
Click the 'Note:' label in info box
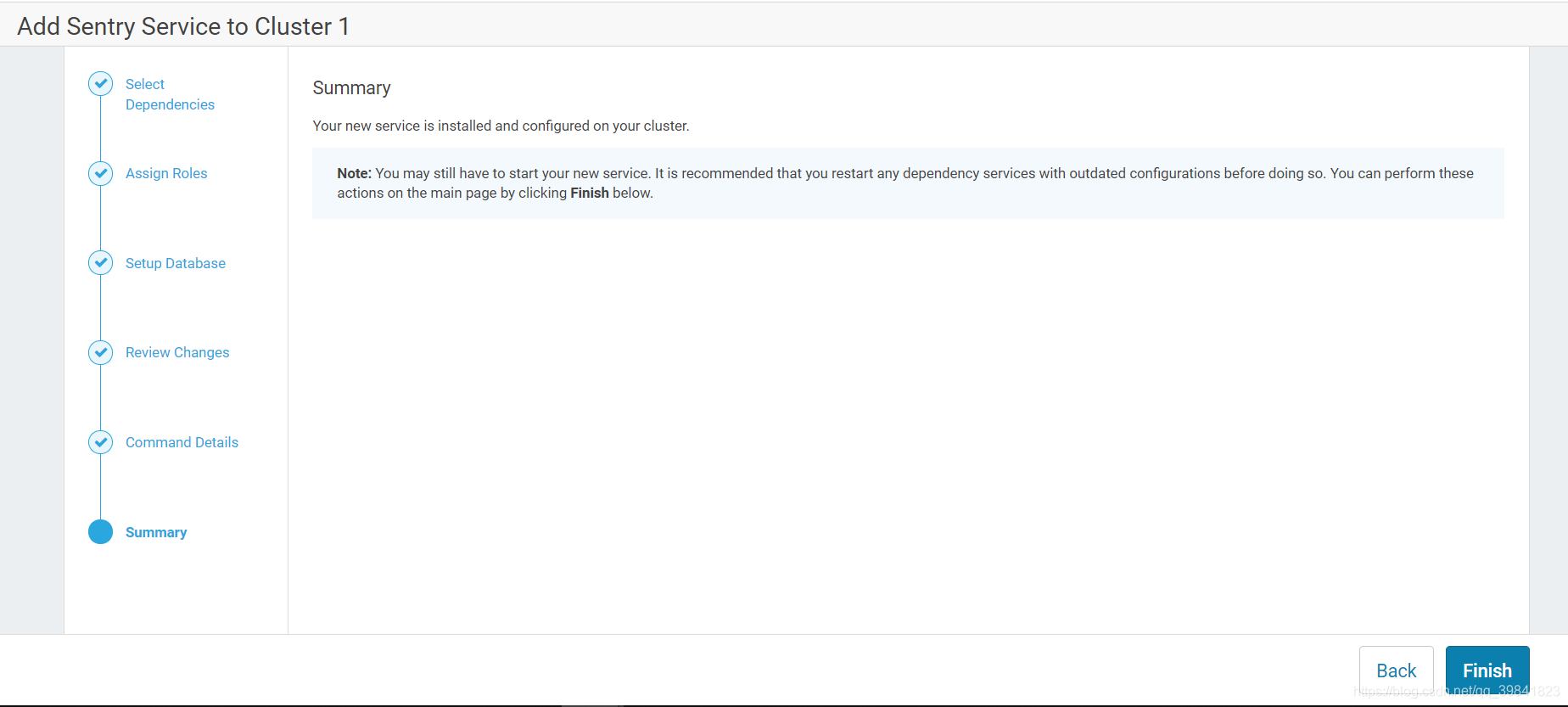pyautogui.click(x=354, y=173)
